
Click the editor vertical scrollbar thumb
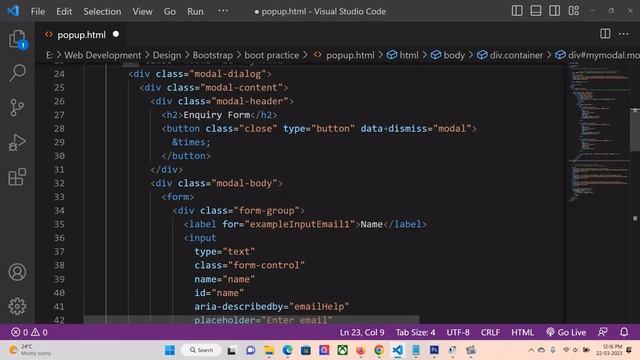pyautogui.click(x=635, y=130)
